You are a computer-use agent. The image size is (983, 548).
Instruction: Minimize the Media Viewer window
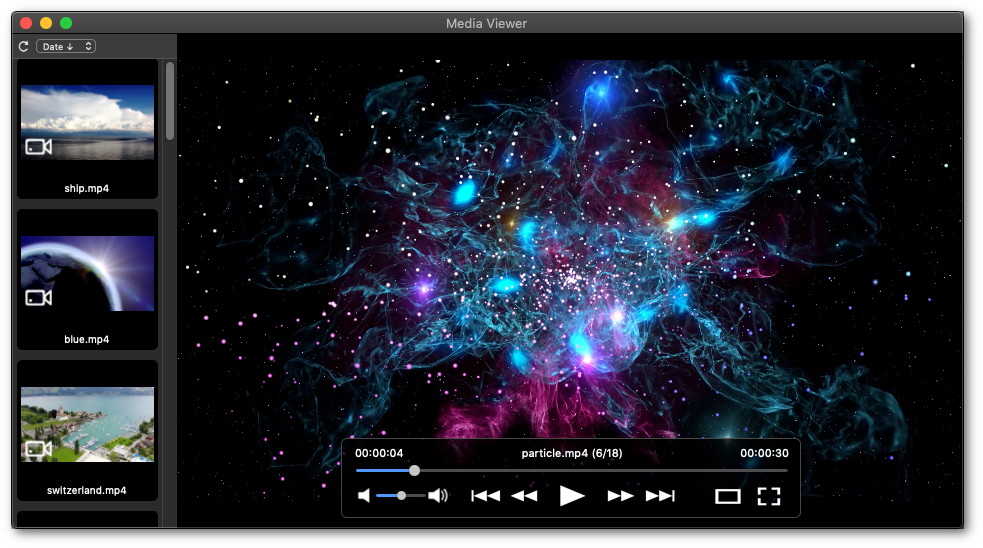click(x=46, y=23)
